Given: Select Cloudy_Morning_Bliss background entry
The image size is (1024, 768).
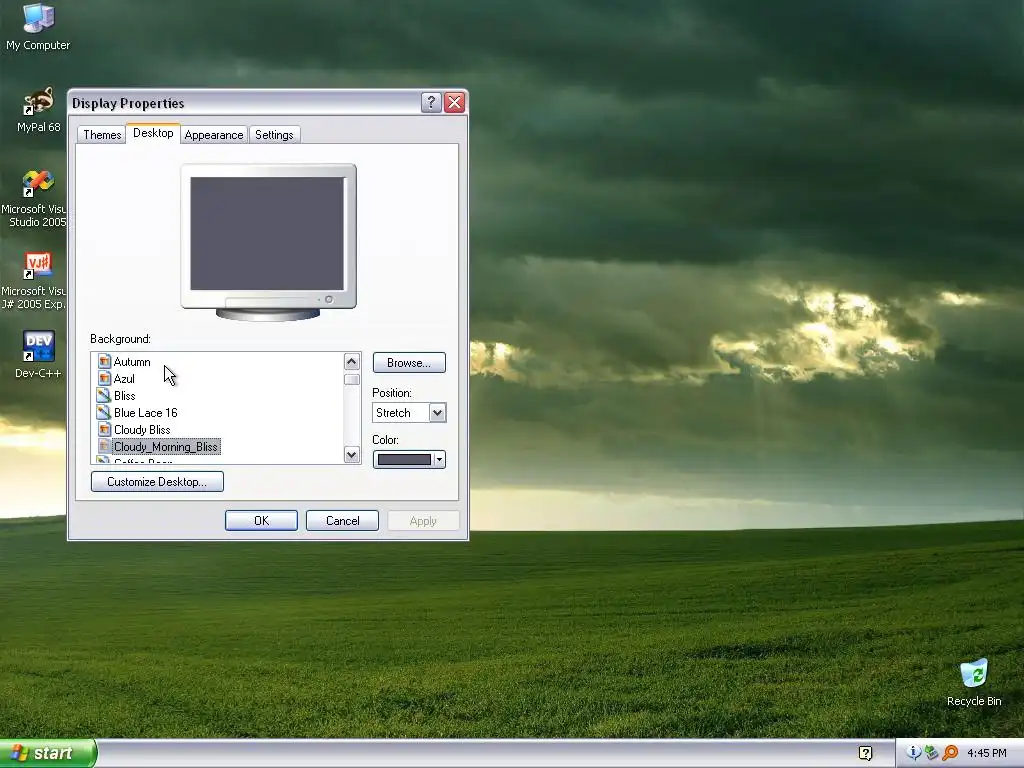Looking at the screenshot, I should click(166, 447).
